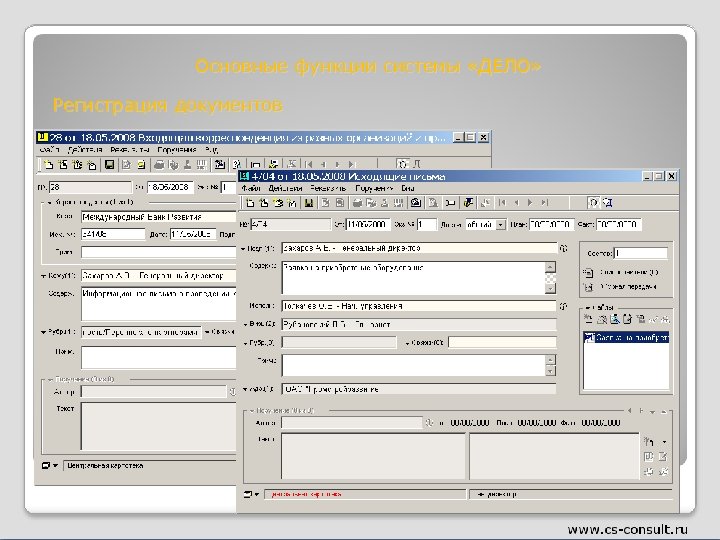The image size is (720, 540).
Task: Click Центральная картотека in back window status bar
Action: pos(105,466)
